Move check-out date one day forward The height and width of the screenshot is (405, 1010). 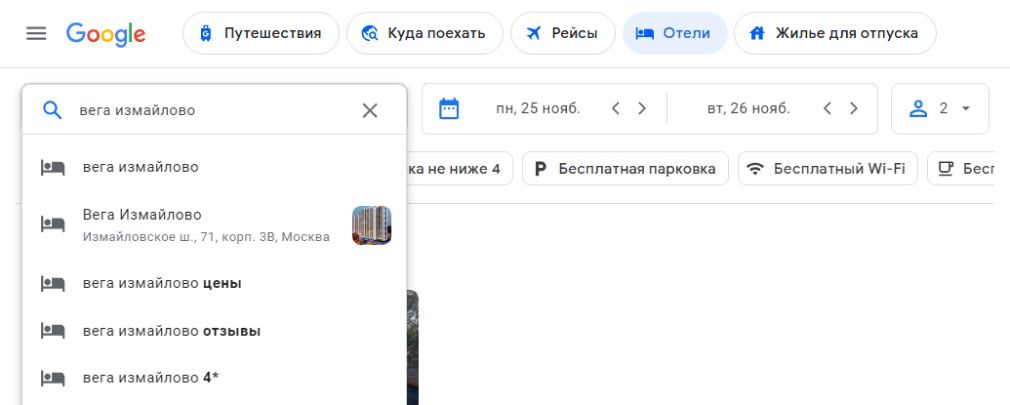pos(853,108)
